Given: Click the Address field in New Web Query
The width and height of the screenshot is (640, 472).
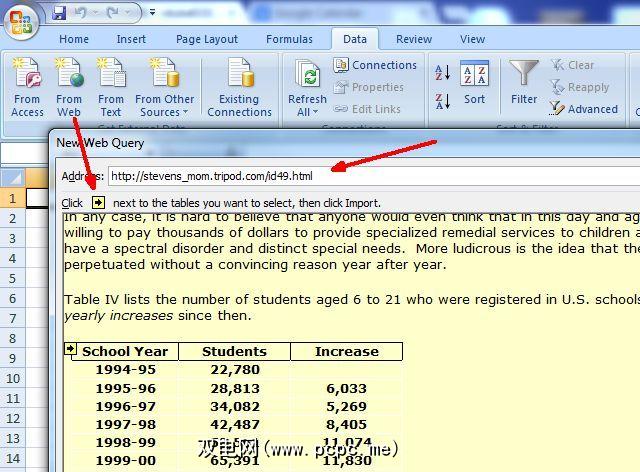Looking at the screenshot, I should coord(373,176).
